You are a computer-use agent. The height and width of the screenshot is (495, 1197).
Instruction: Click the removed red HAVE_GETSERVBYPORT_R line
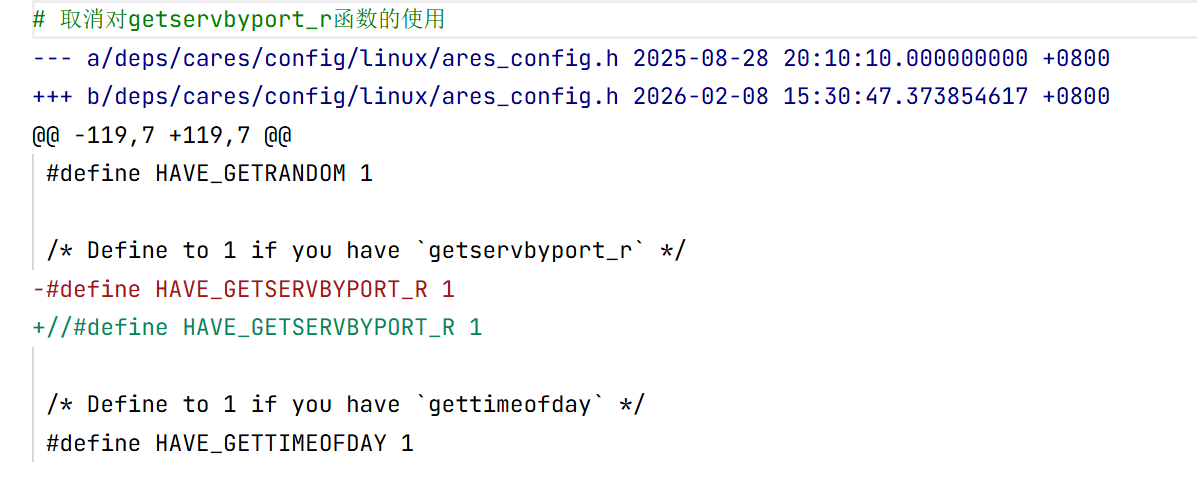tap(243, 289)
